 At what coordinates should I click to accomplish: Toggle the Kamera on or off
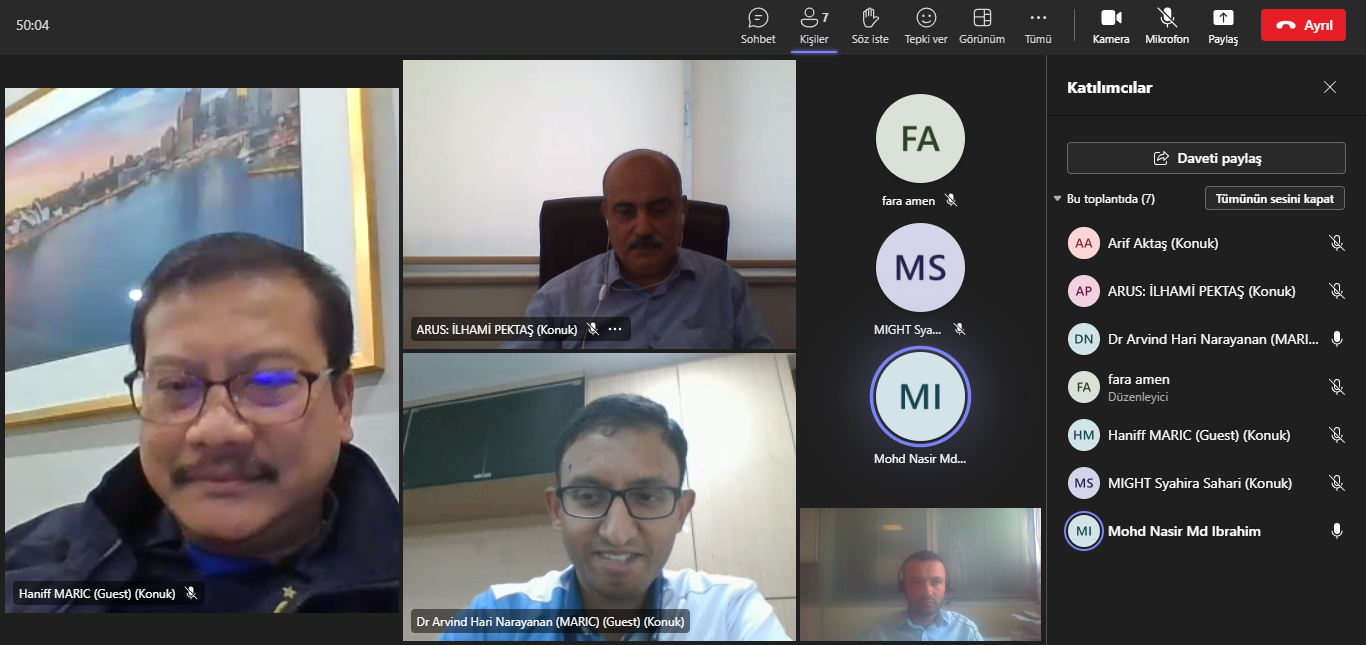tap(1111, 26)
